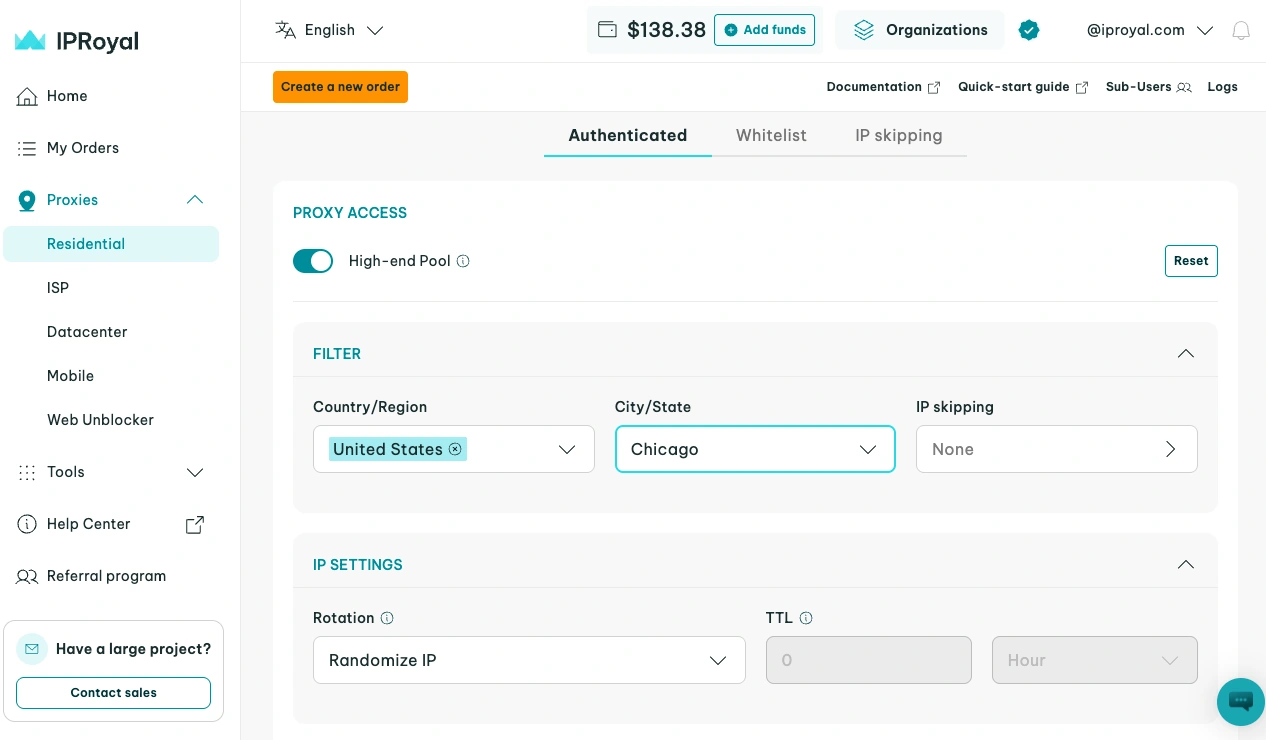Image resolution: width=1266 pixels, height=740 pixels.
Task: Open the notifications bell icon
Action: click(x=1241, y=30)
